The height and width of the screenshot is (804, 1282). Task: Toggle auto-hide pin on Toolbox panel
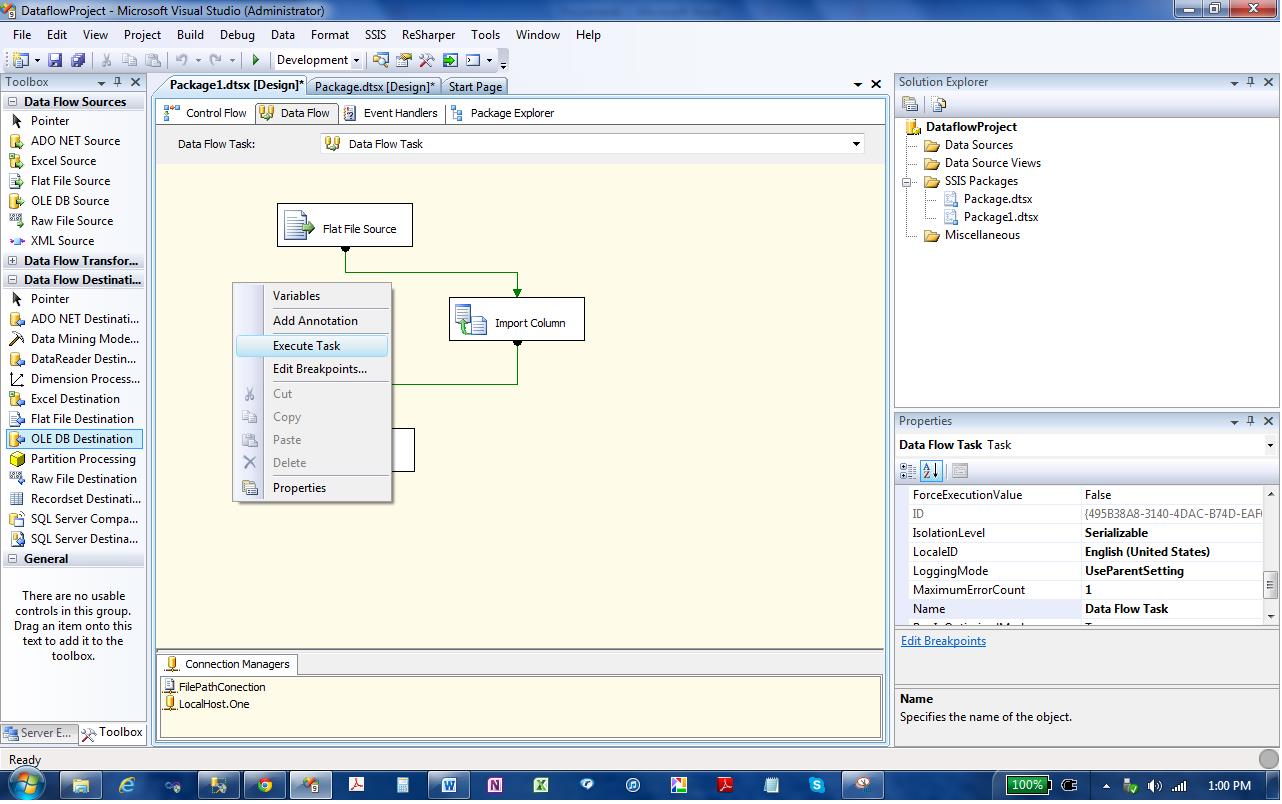tap(117, 82)
